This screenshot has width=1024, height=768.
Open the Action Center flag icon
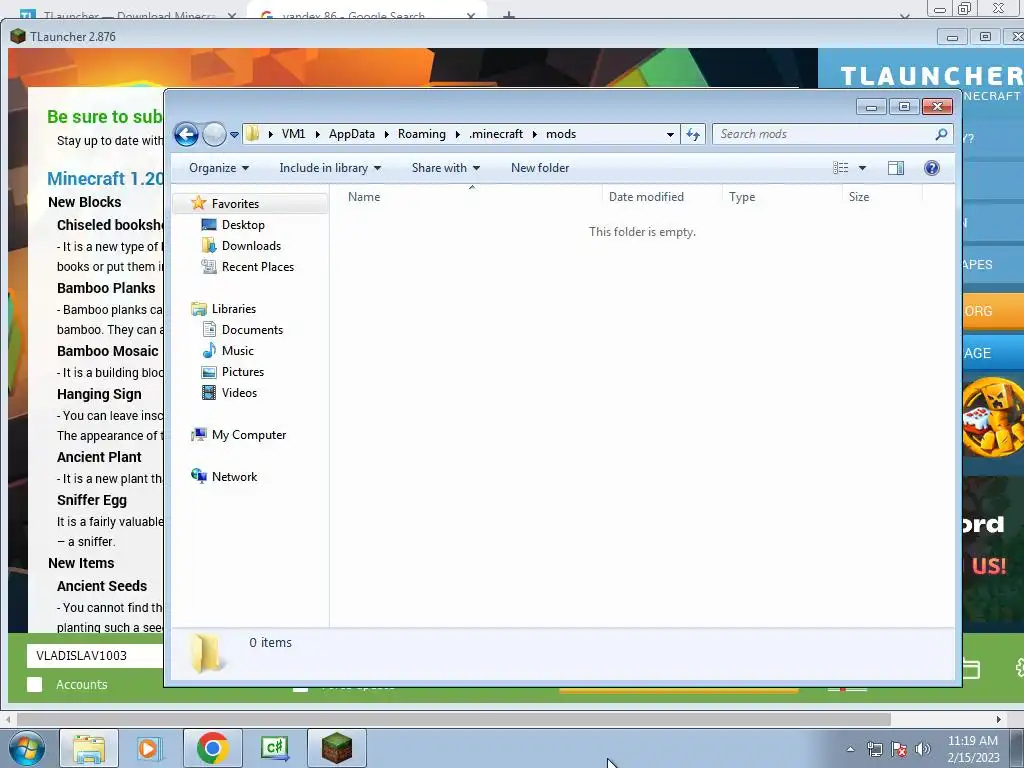click(x=899, y=749)
